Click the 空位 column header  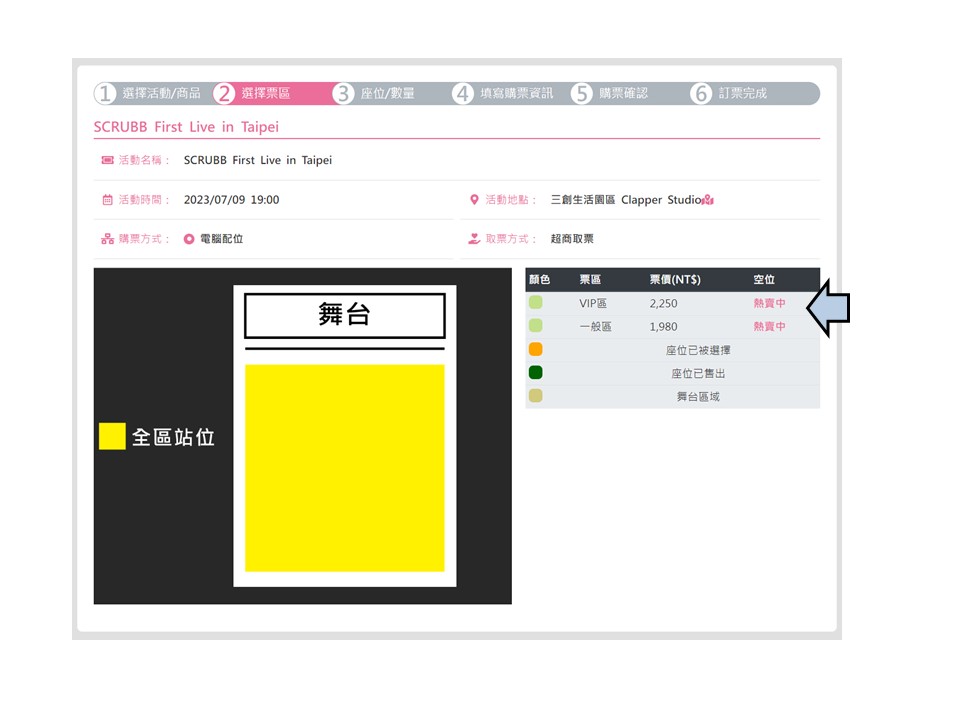pyautogui.click(x=763, y=280)
